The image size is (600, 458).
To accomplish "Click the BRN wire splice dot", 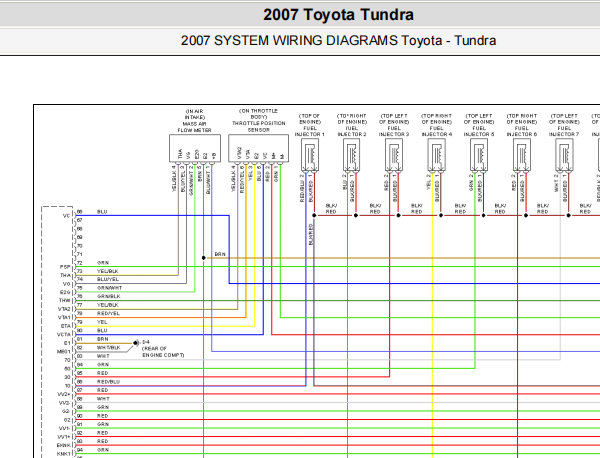I will click(x=204, y=258).
